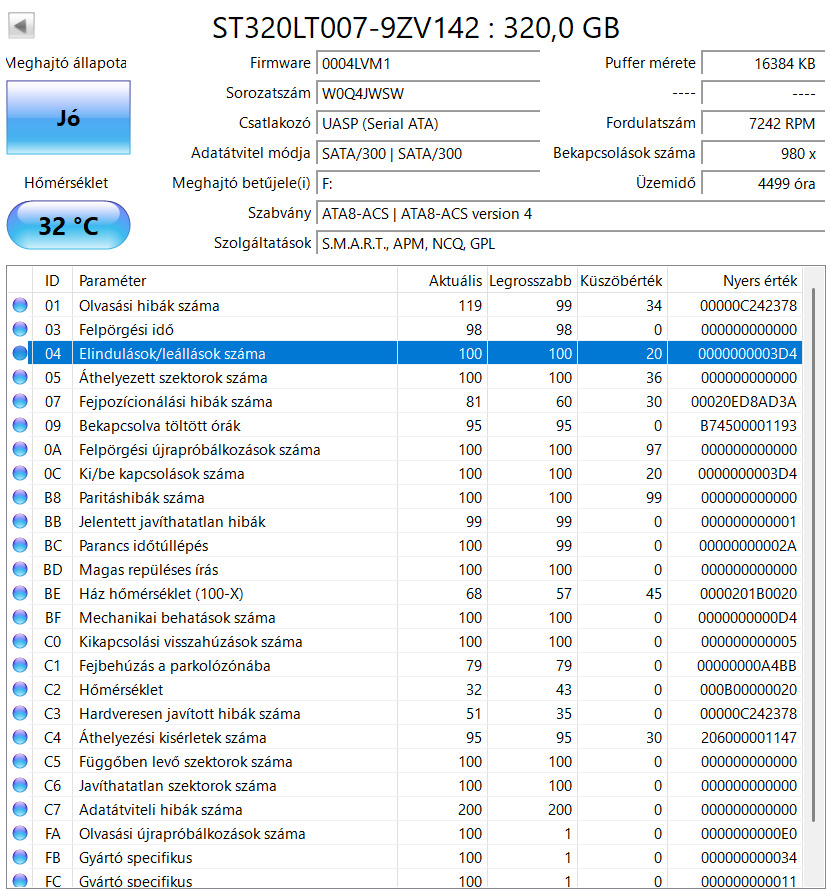Click status icon of Felpörgési idő row
831x891 pixels.
20,329
